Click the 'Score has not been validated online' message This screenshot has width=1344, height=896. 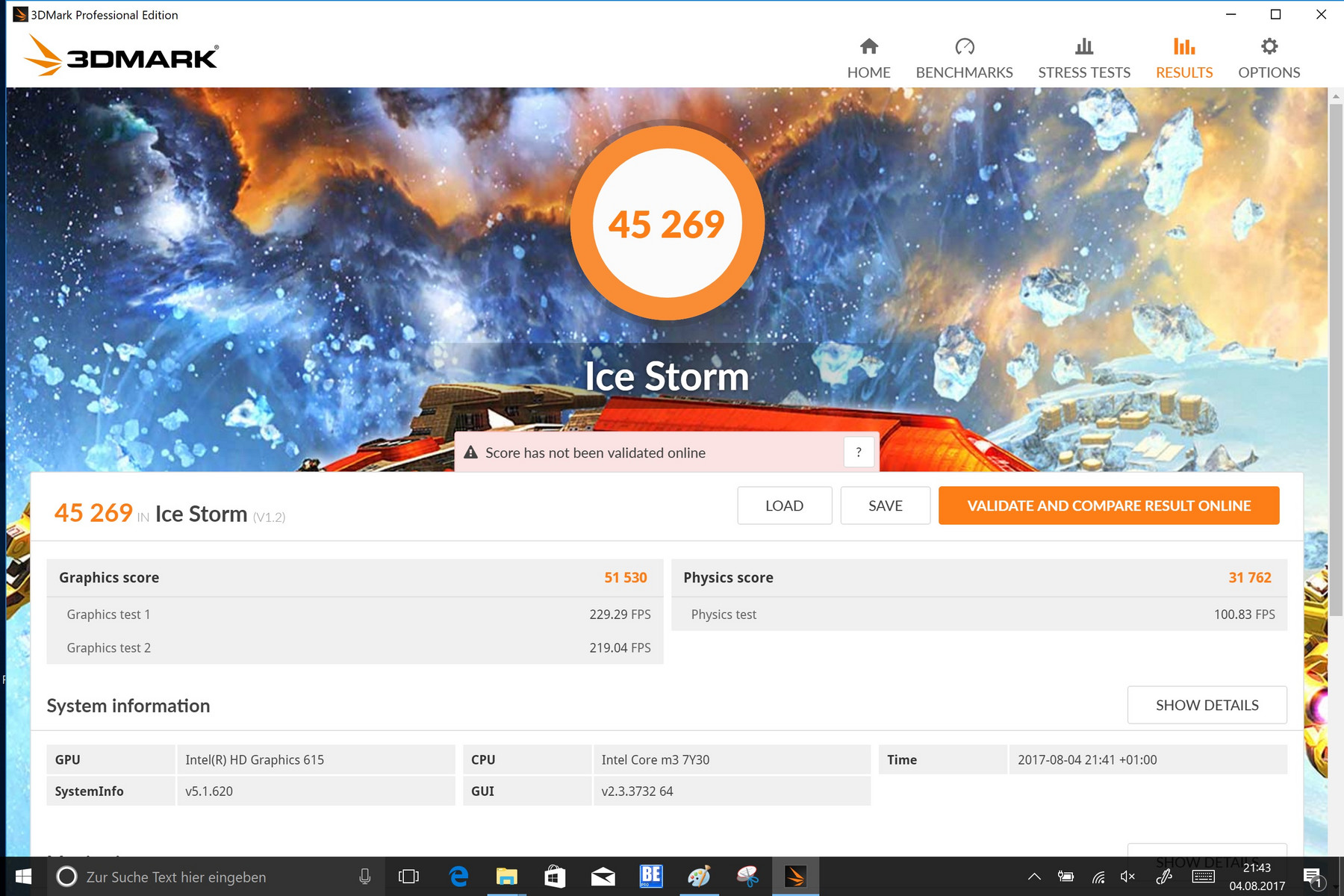coord(595,453)
